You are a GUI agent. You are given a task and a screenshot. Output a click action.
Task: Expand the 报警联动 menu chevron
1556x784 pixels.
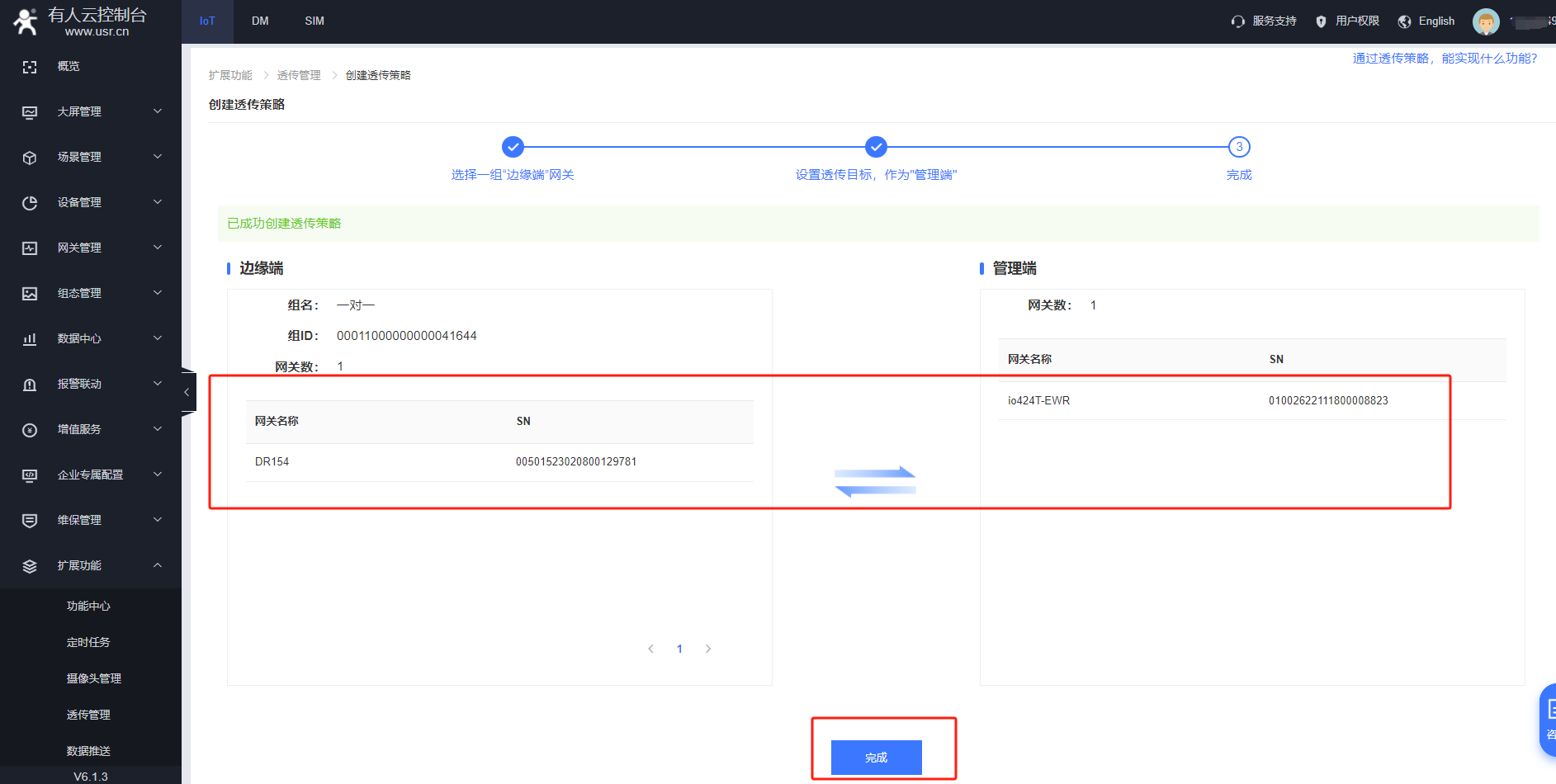158,384
